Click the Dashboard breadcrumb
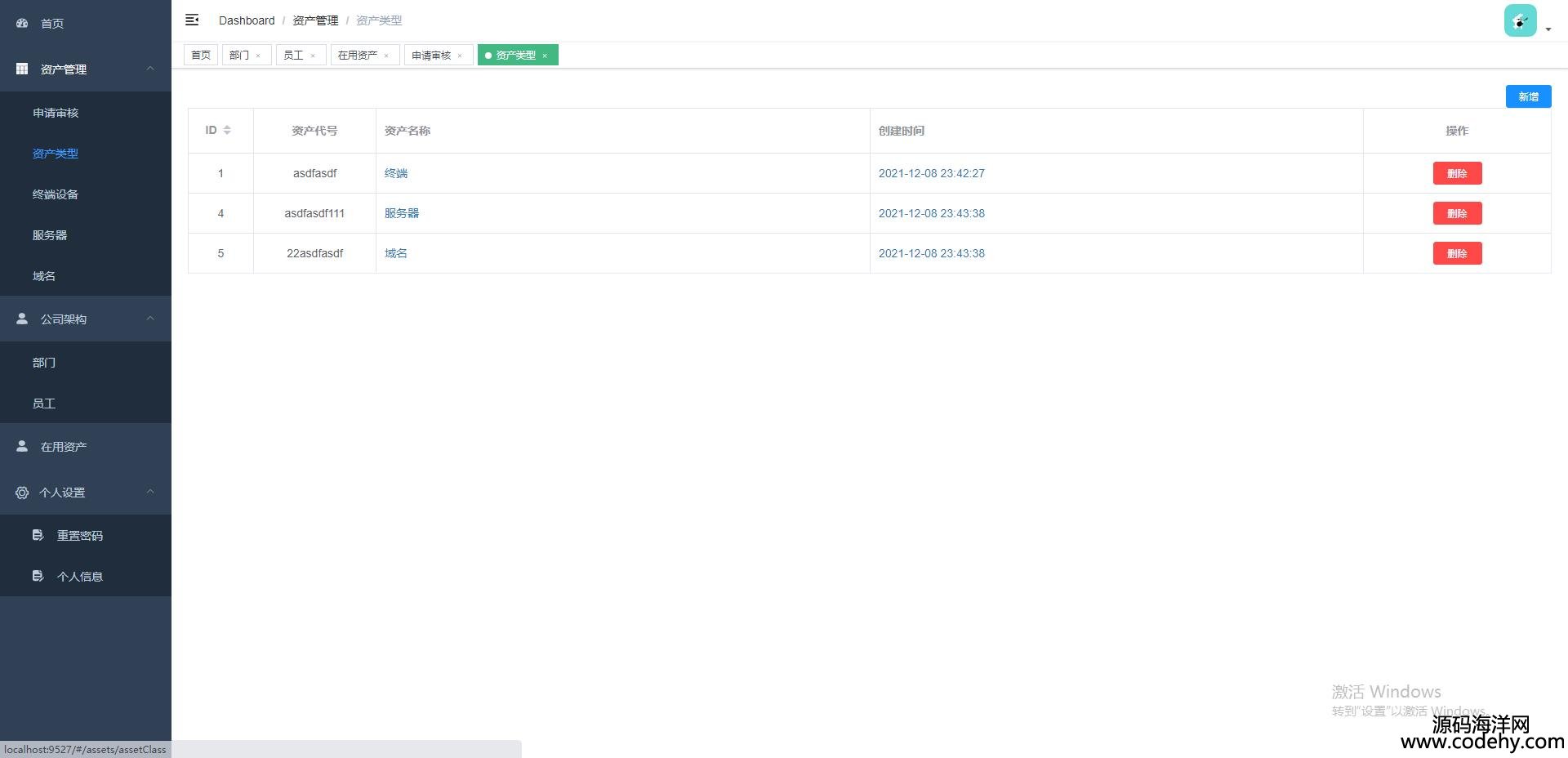 coord(247,20)
